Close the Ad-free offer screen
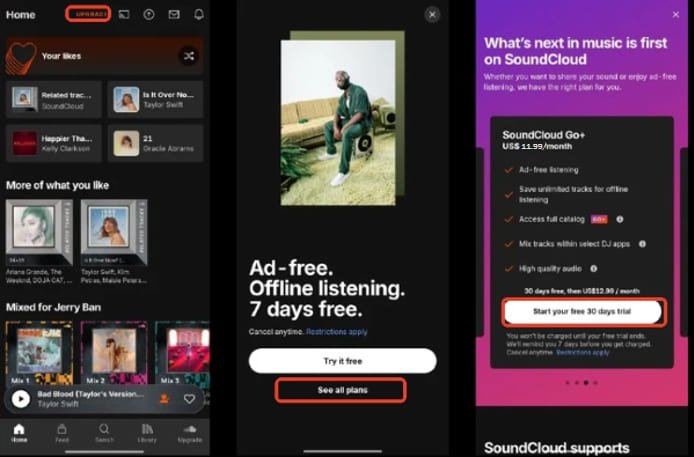694x457 pixels. pyautogui.click(x=432, y=15)
